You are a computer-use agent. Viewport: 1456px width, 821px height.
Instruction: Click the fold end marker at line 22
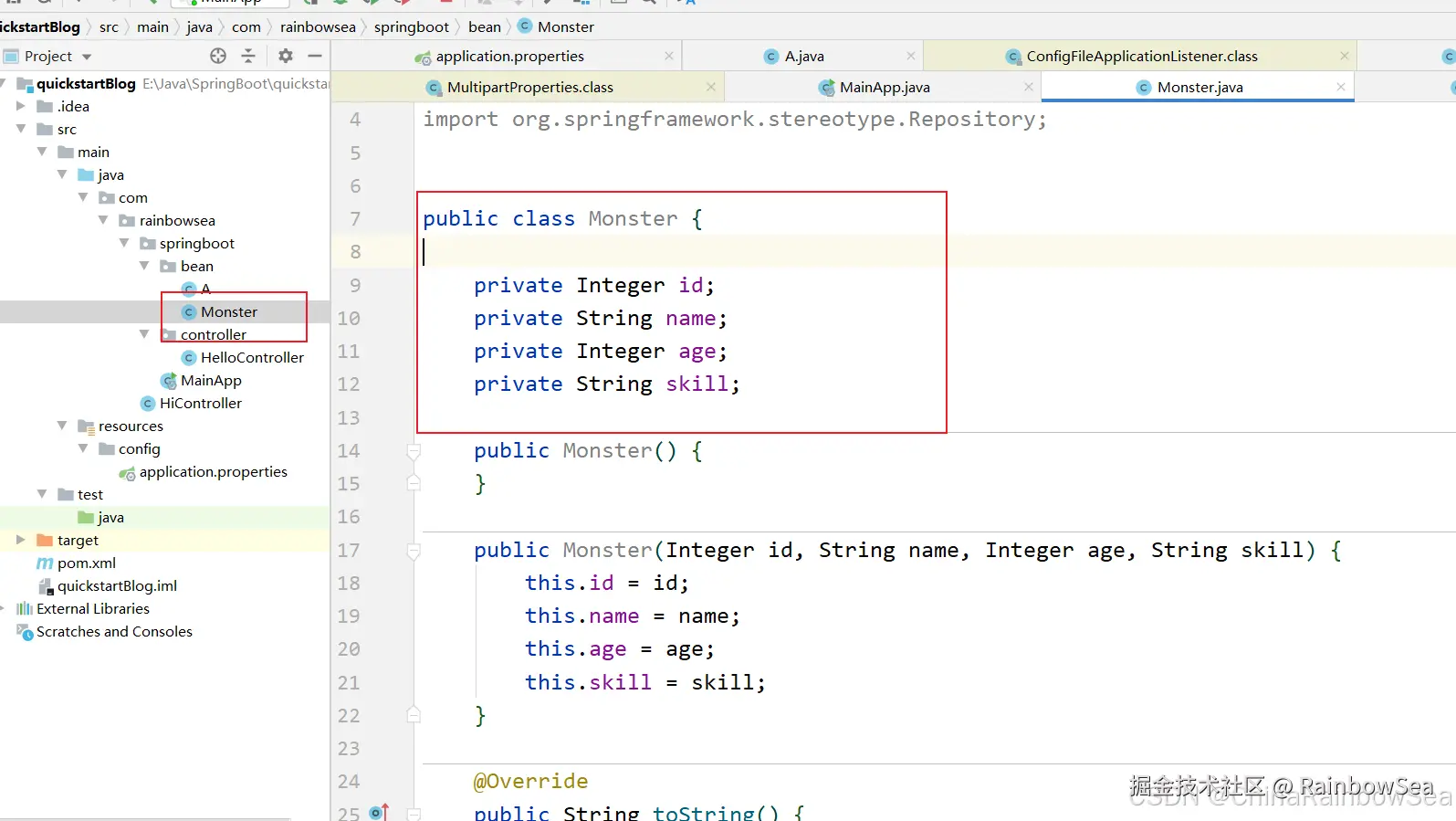pyautogui.click(x=414, y=715)
